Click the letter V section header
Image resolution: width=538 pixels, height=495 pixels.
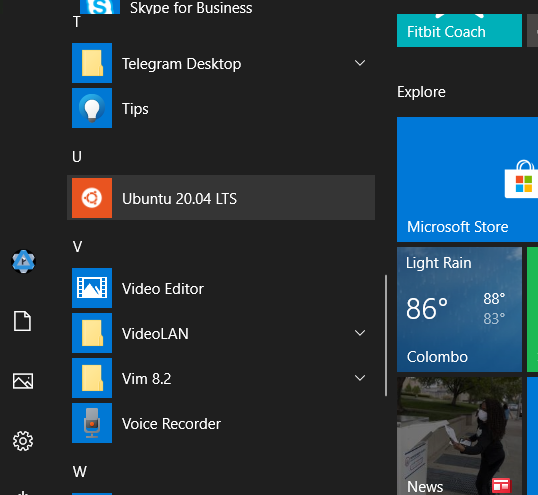click(x=77, y=247)
